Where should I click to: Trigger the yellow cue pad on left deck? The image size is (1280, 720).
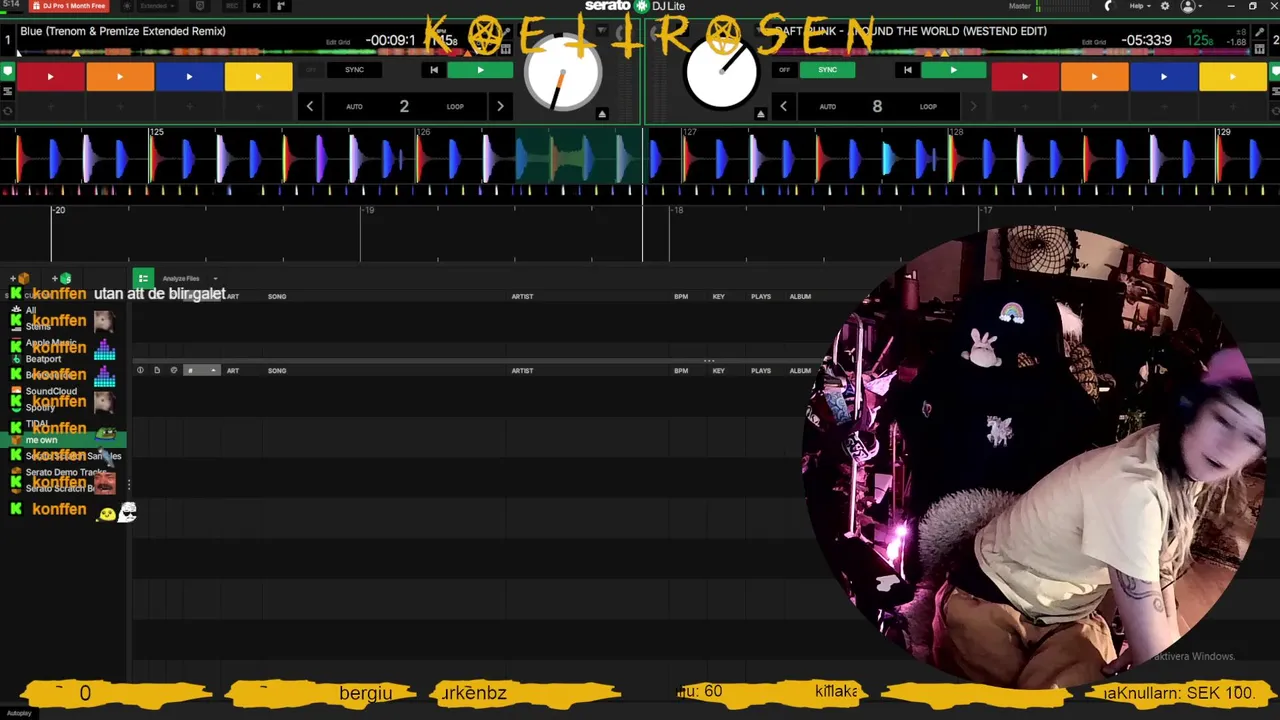click(258, 77)
